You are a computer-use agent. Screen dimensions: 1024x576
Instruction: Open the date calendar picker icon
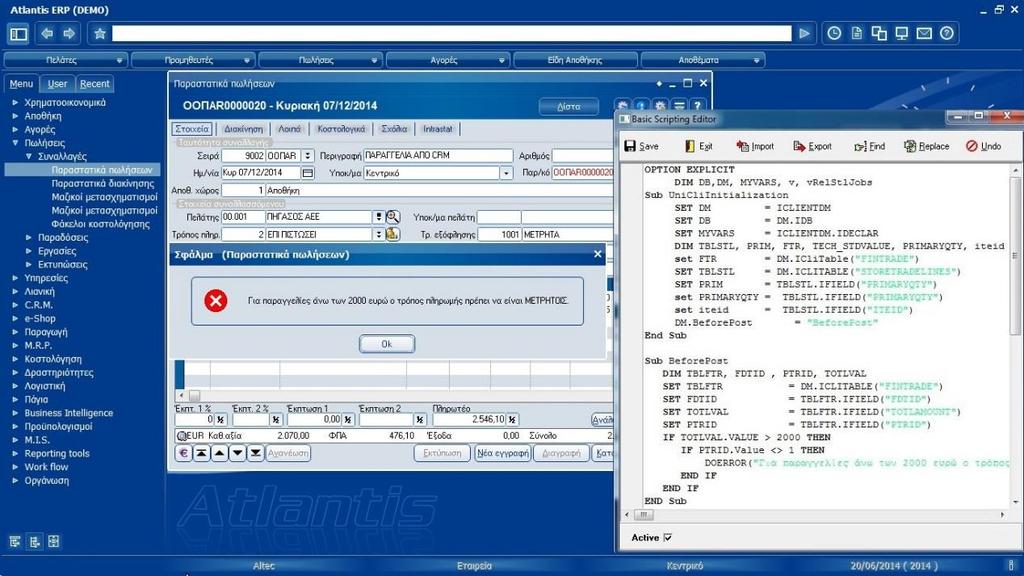pyautogui.click(x=308, y=173)
